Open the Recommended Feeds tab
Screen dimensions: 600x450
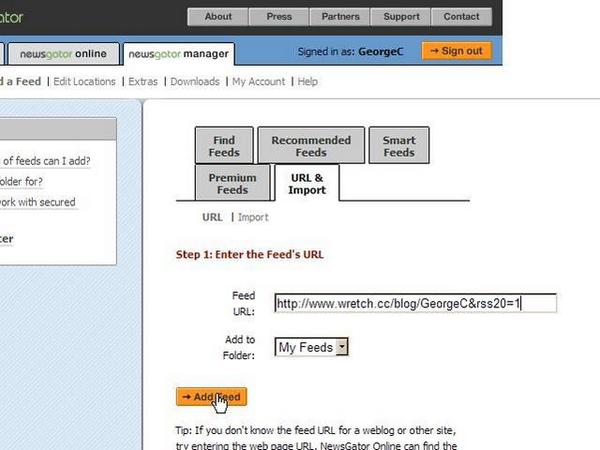pyautogui.click(x=311, y=146)
